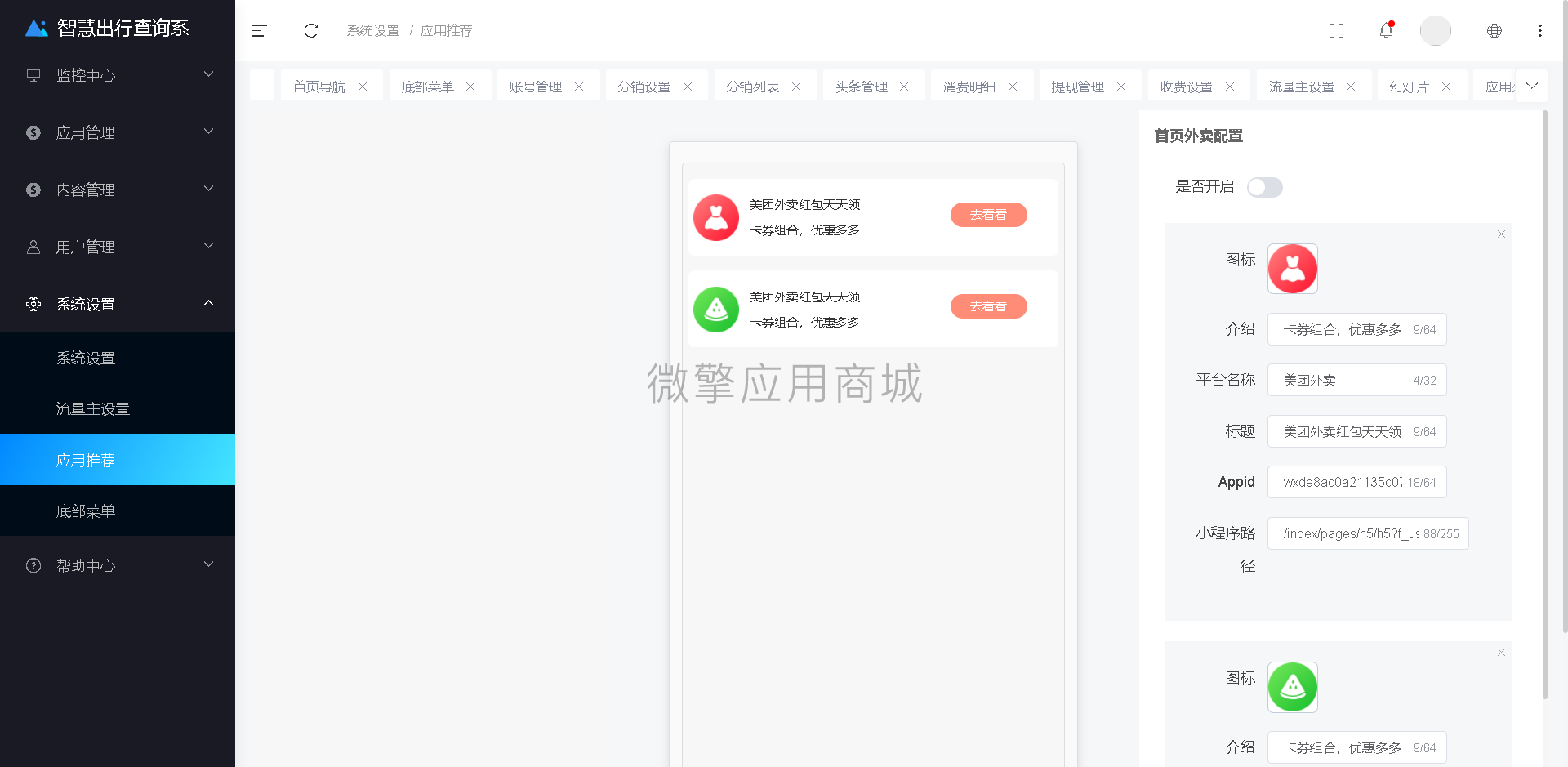Close the 消费明细 tab
The height and width of the screenshot is (767, 1568).
click(x=1013, y=87)
